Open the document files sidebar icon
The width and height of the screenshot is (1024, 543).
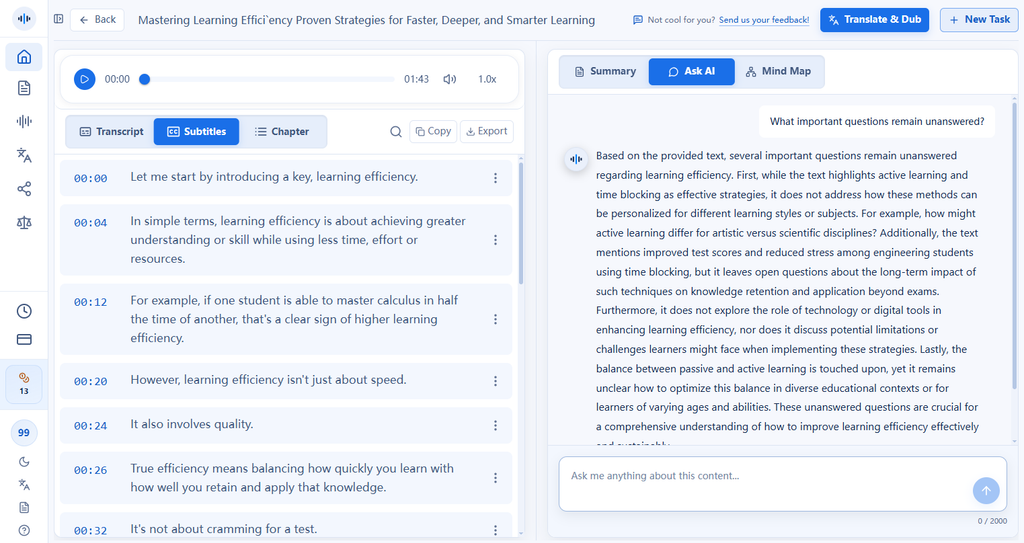pos(24,88)
